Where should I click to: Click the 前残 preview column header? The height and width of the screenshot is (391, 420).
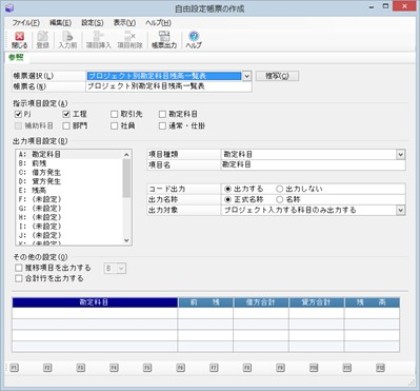(205, 302)
